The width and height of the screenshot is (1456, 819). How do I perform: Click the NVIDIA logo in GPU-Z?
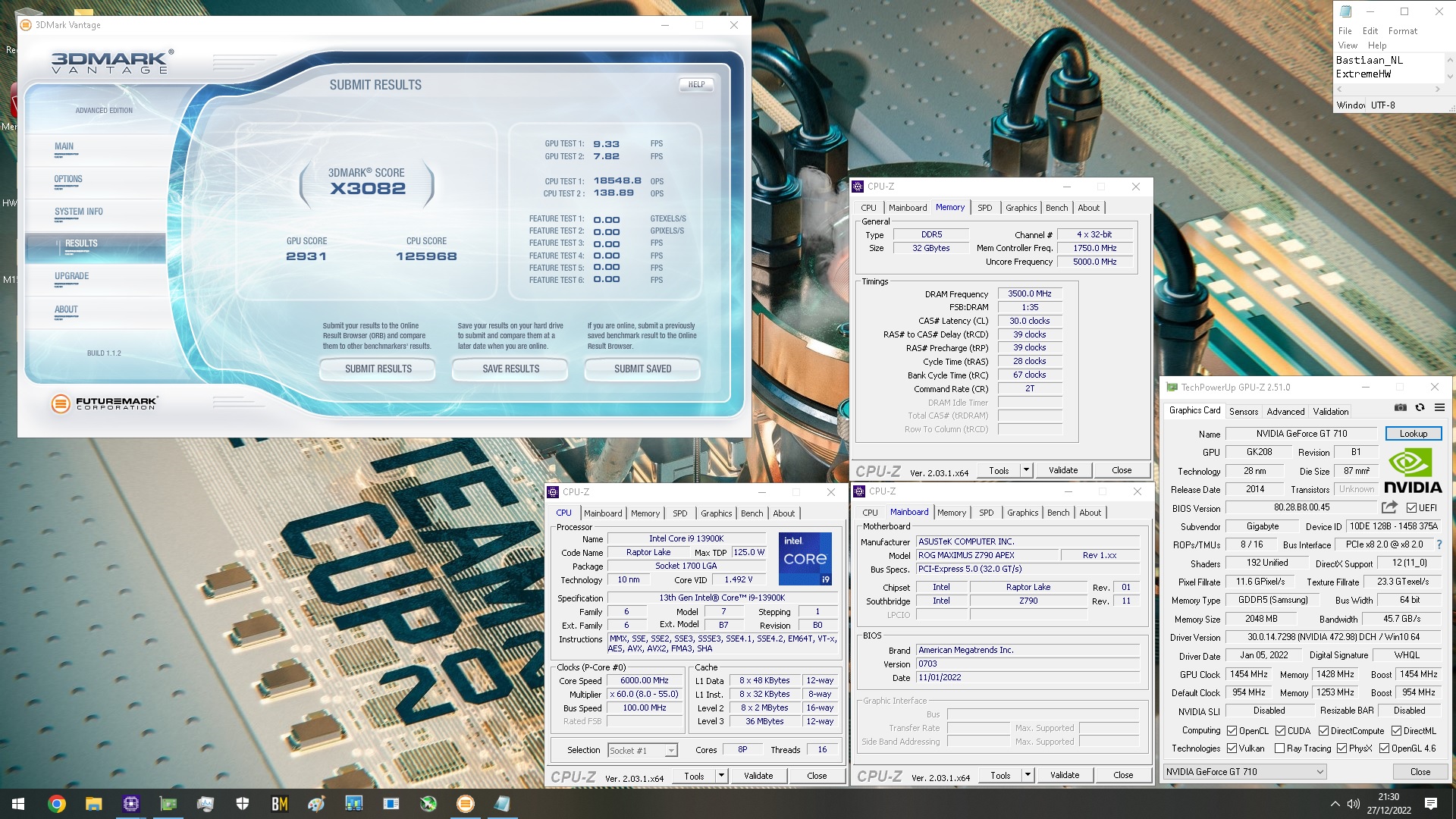1412,471
